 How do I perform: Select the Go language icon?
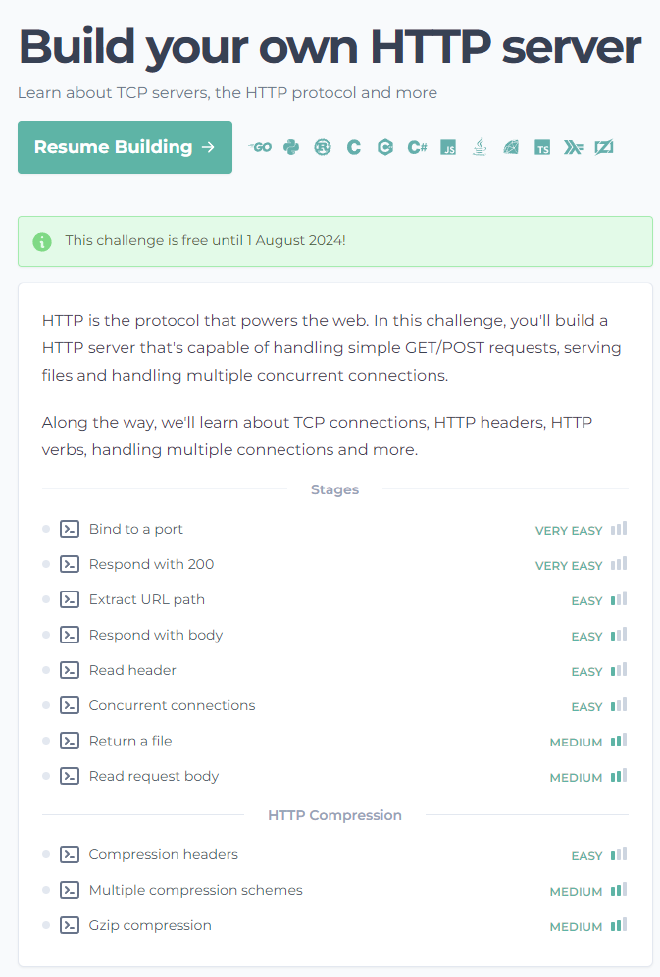coord(260,146)
